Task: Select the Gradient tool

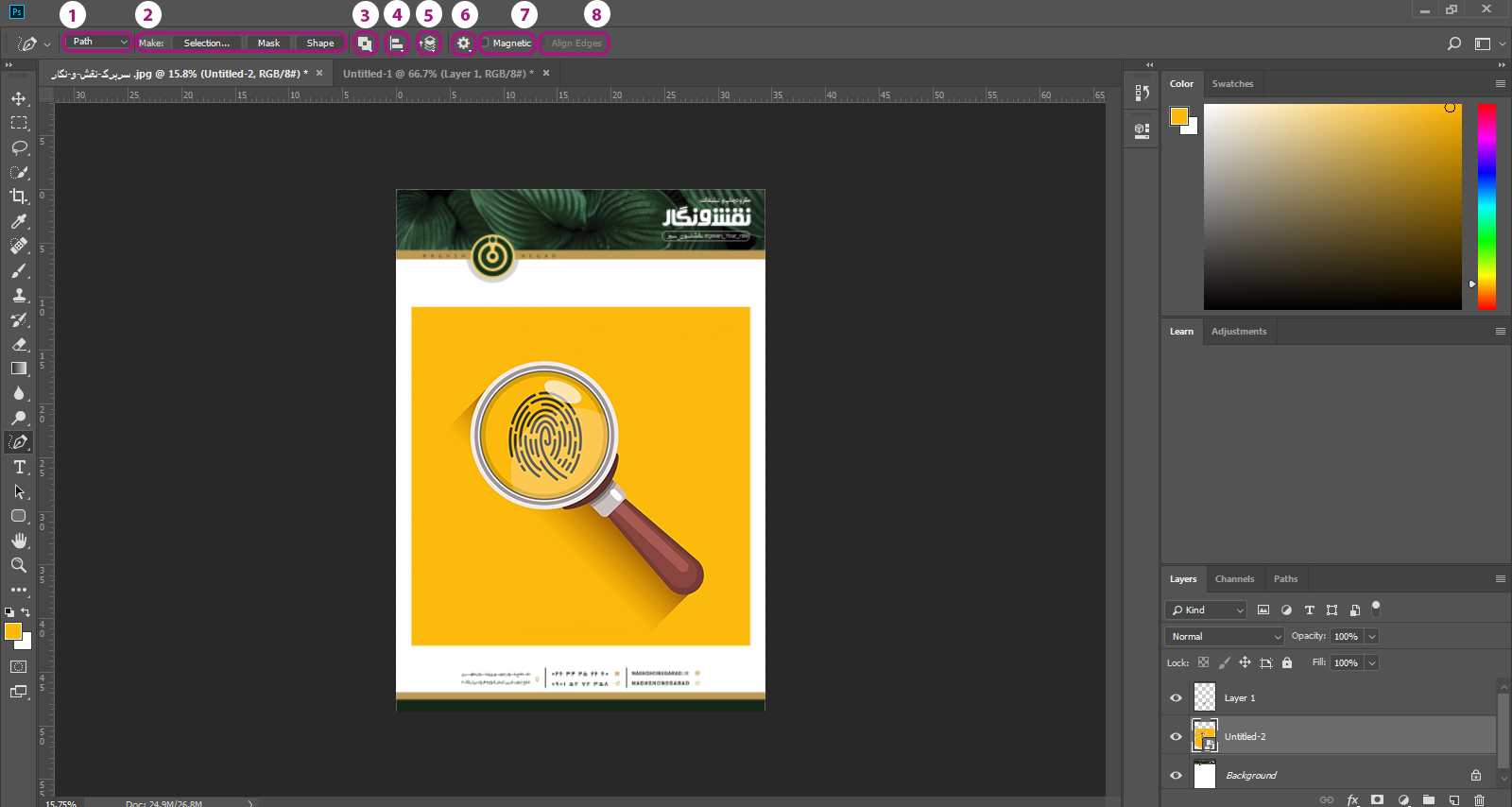Action: click(x=19, y=369)
